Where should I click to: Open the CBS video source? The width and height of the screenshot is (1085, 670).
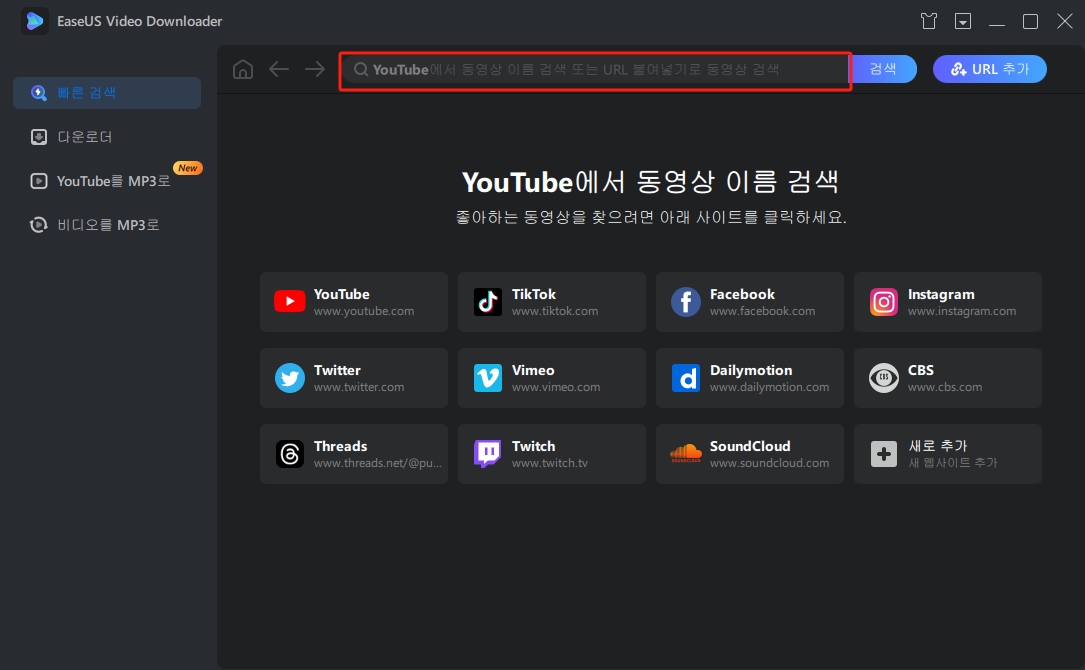coord(947,378)
